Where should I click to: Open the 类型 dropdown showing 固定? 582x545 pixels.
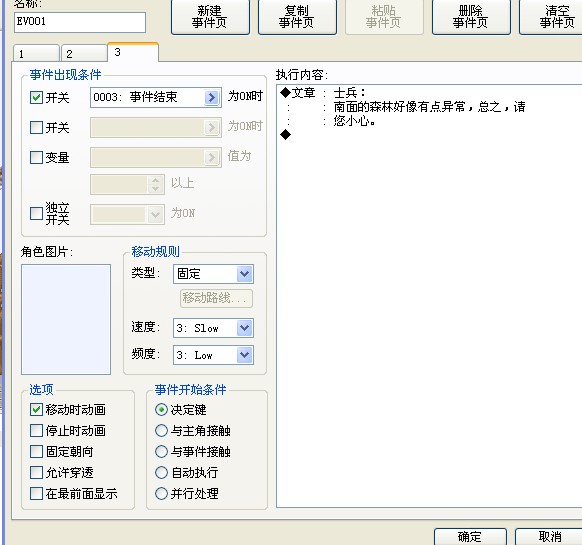pos(213,274)
